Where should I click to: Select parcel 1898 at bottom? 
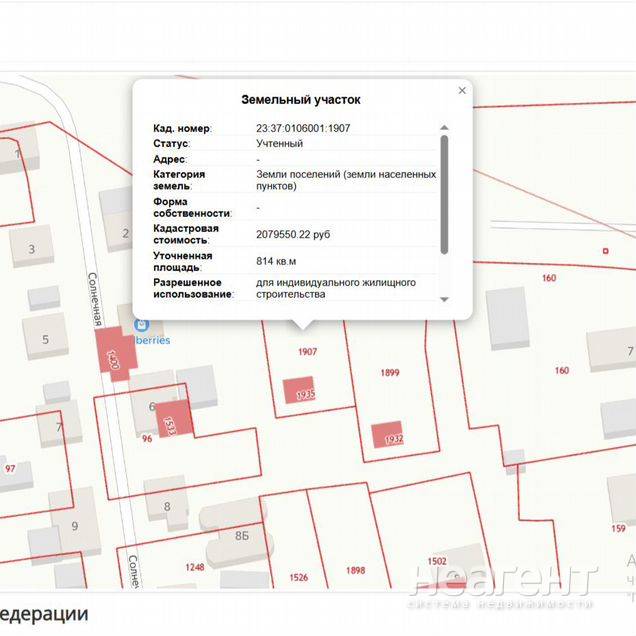coord(356,570)
